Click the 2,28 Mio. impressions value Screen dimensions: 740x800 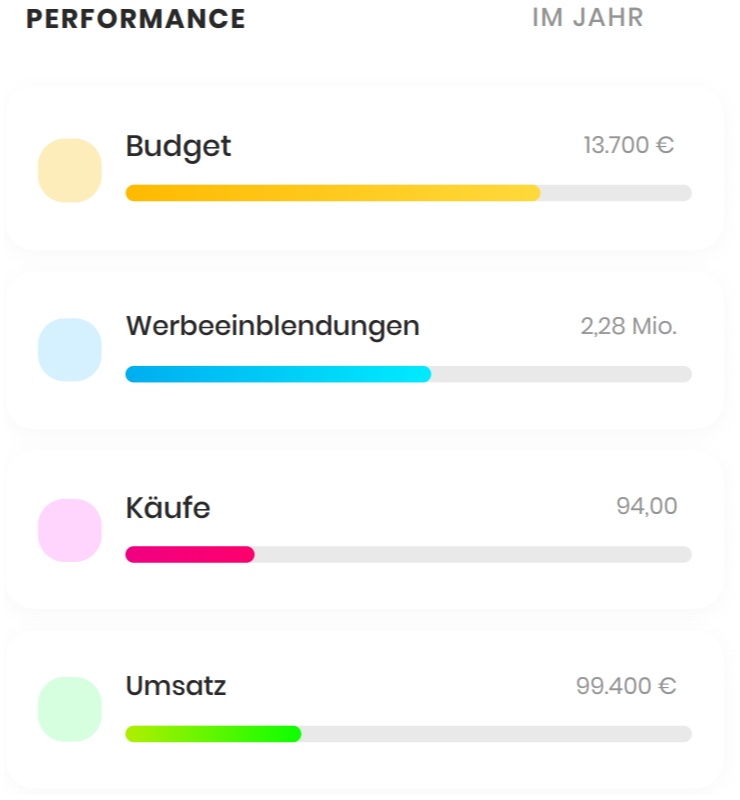[629, 326]
